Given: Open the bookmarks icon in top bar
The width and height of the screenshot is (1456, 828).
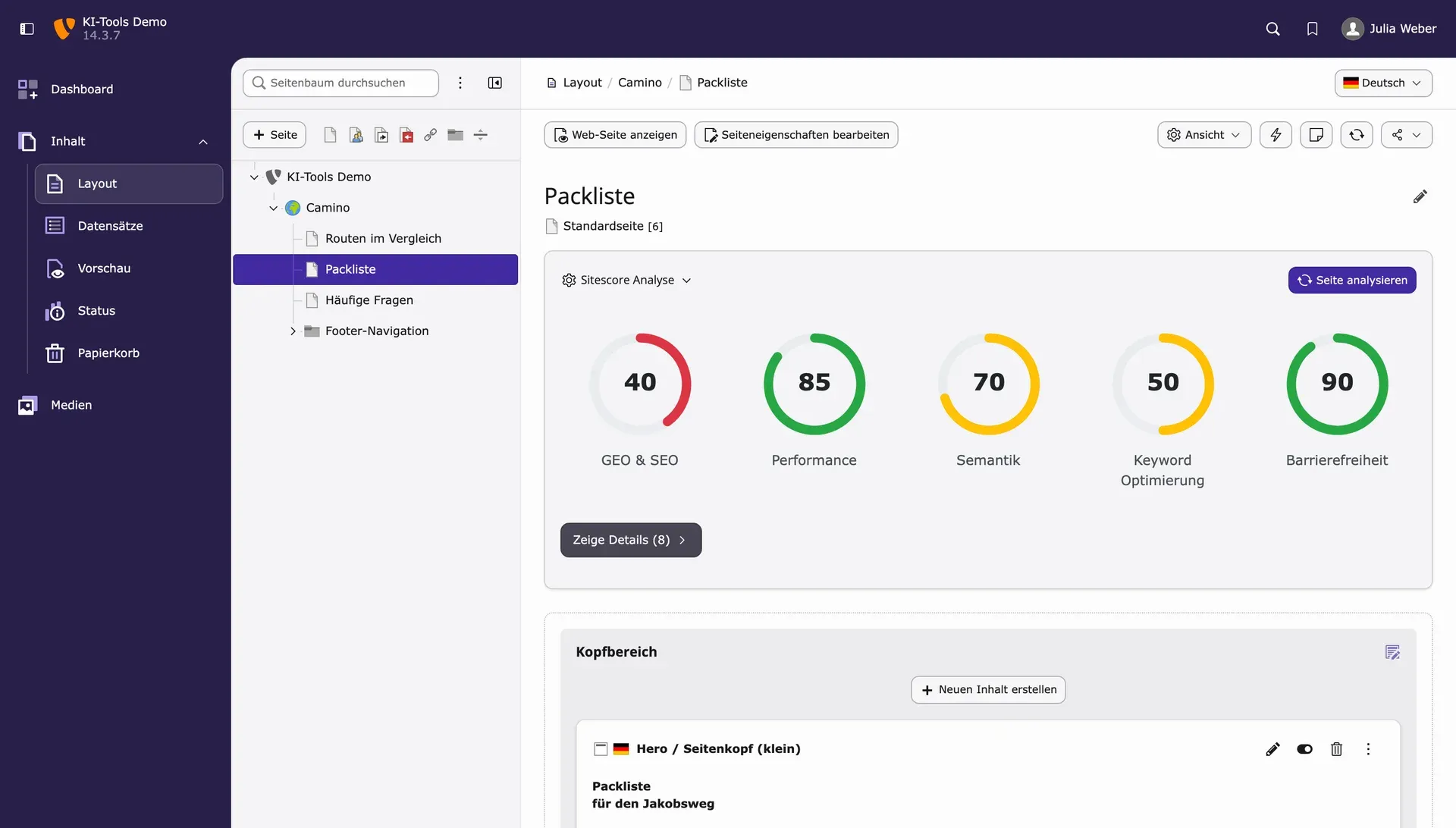Looking at the screenshot, I should 1313,29.
